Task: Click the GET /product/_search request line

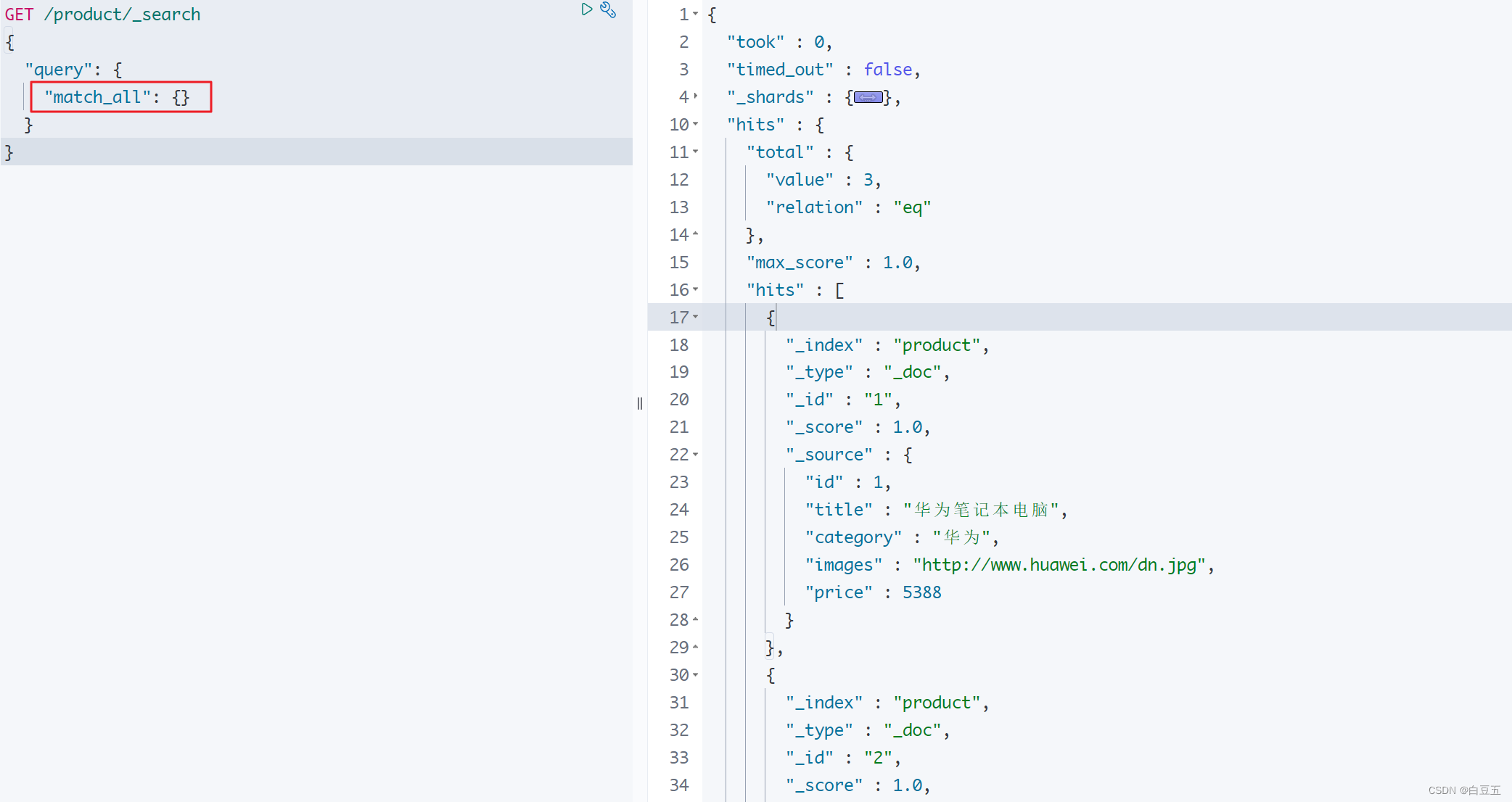Action: (x=102, y=15)
